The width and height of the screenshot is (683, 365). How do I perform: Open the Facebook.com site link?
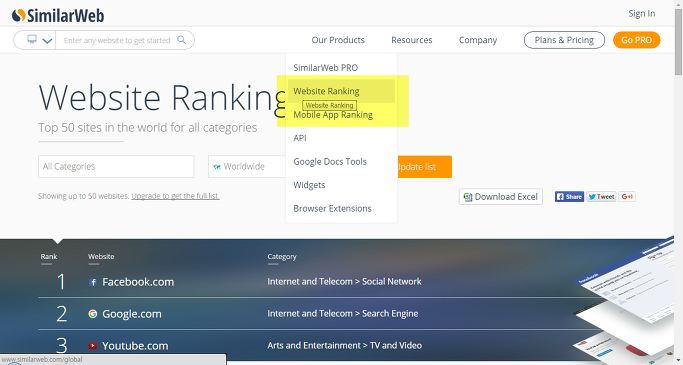click(x=138, y=282)
